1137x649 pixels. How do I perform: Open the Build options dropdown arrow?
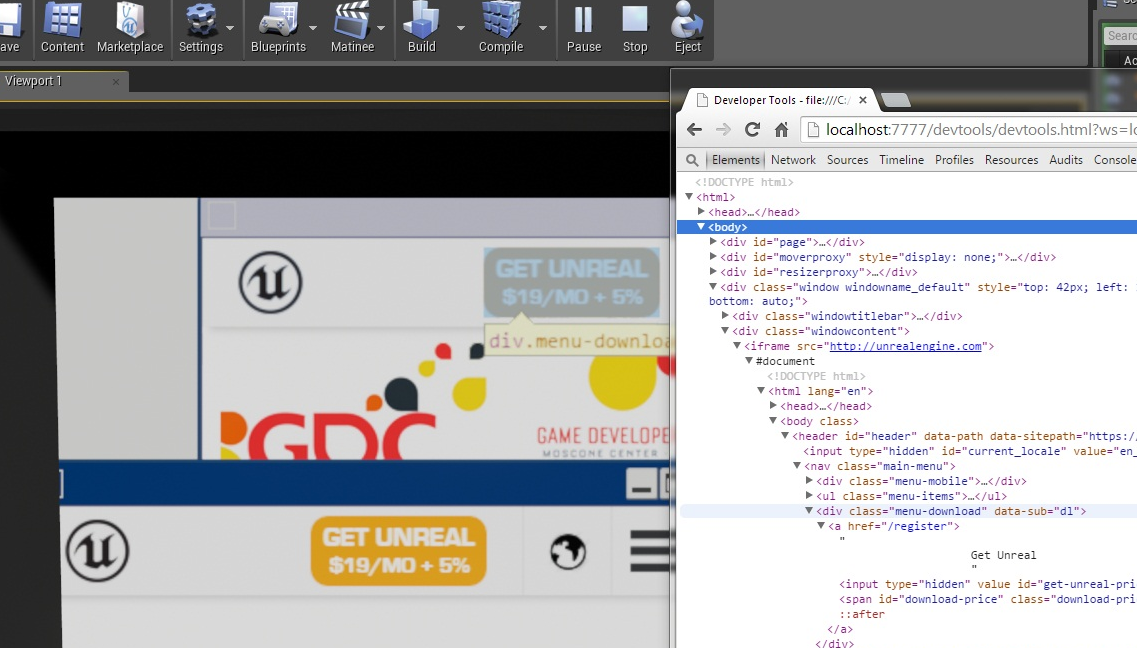[x=460, y=28]
